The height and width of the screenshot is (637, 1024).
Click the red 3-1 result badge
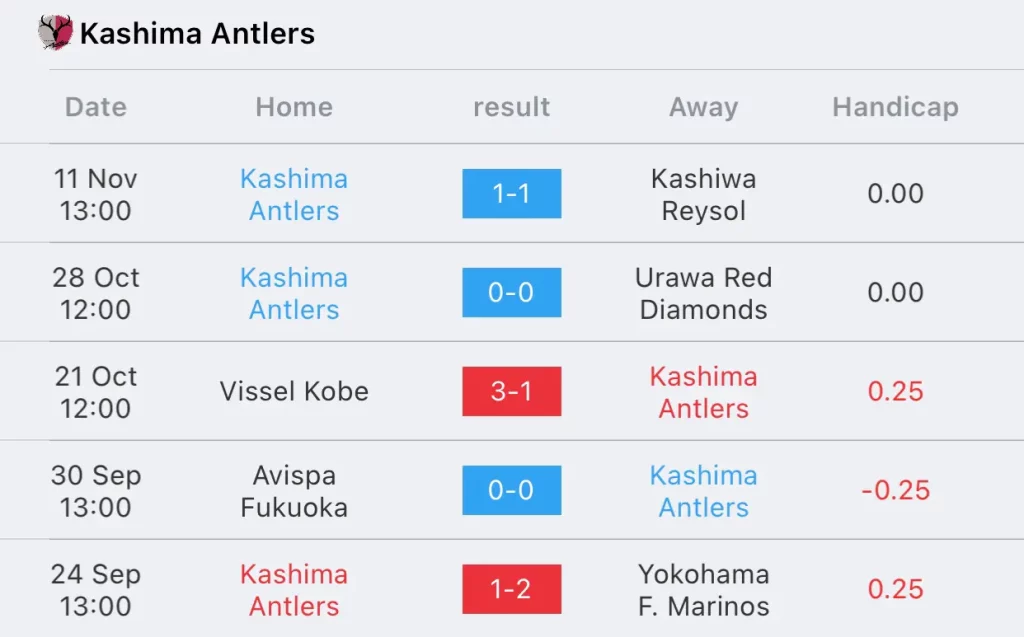click(x=511, y=391)
